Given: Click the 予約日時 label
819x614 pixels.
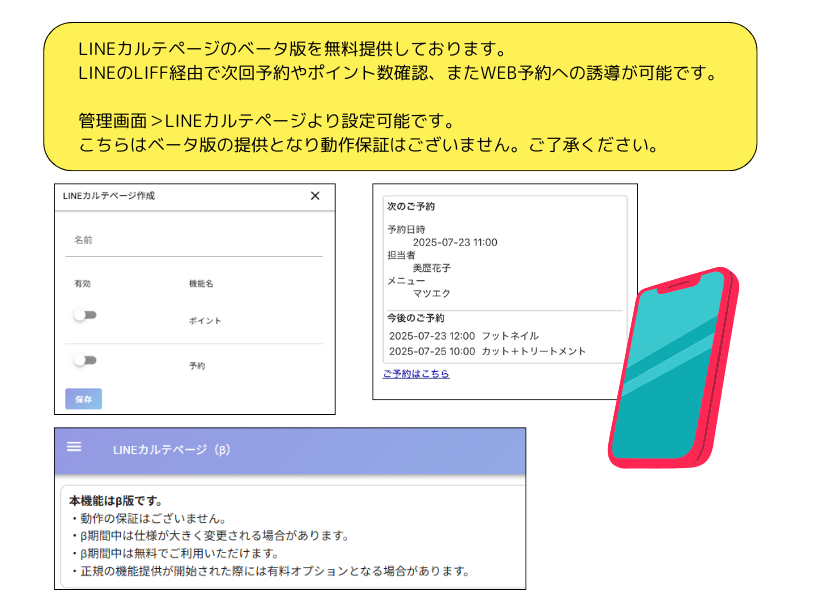Looking at the screenshot, I should pyautogui.click(x=406, y=229).
